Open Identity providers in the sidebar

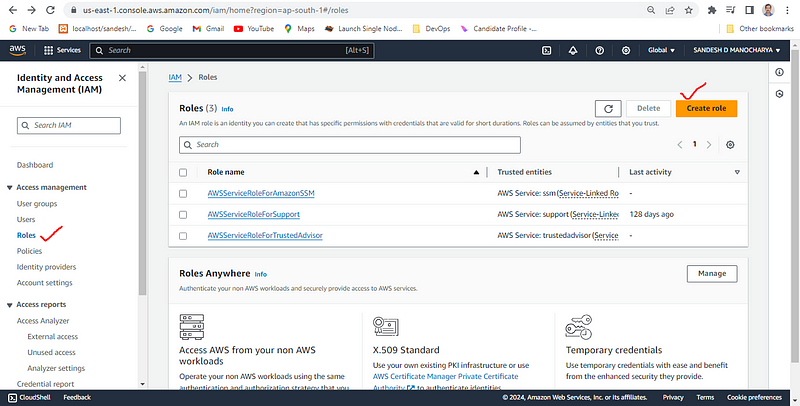pos(46,267)
